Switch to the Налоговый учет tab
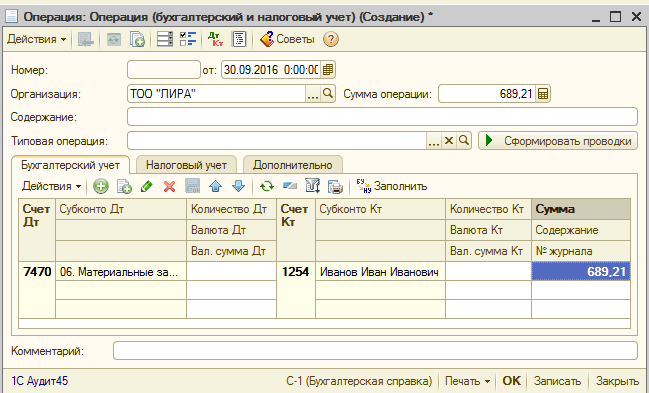Viewport: 649px width, 393px height. coord(186,165)
